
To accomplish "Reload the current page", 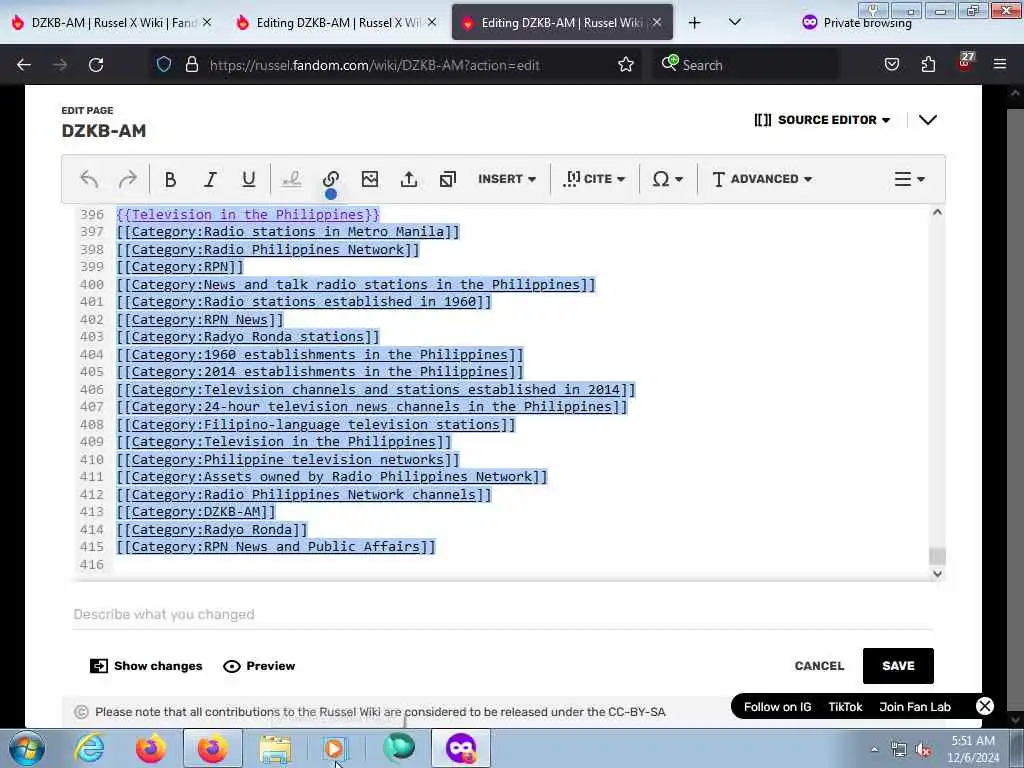I will pyautogui.click(x=96, y=65).
